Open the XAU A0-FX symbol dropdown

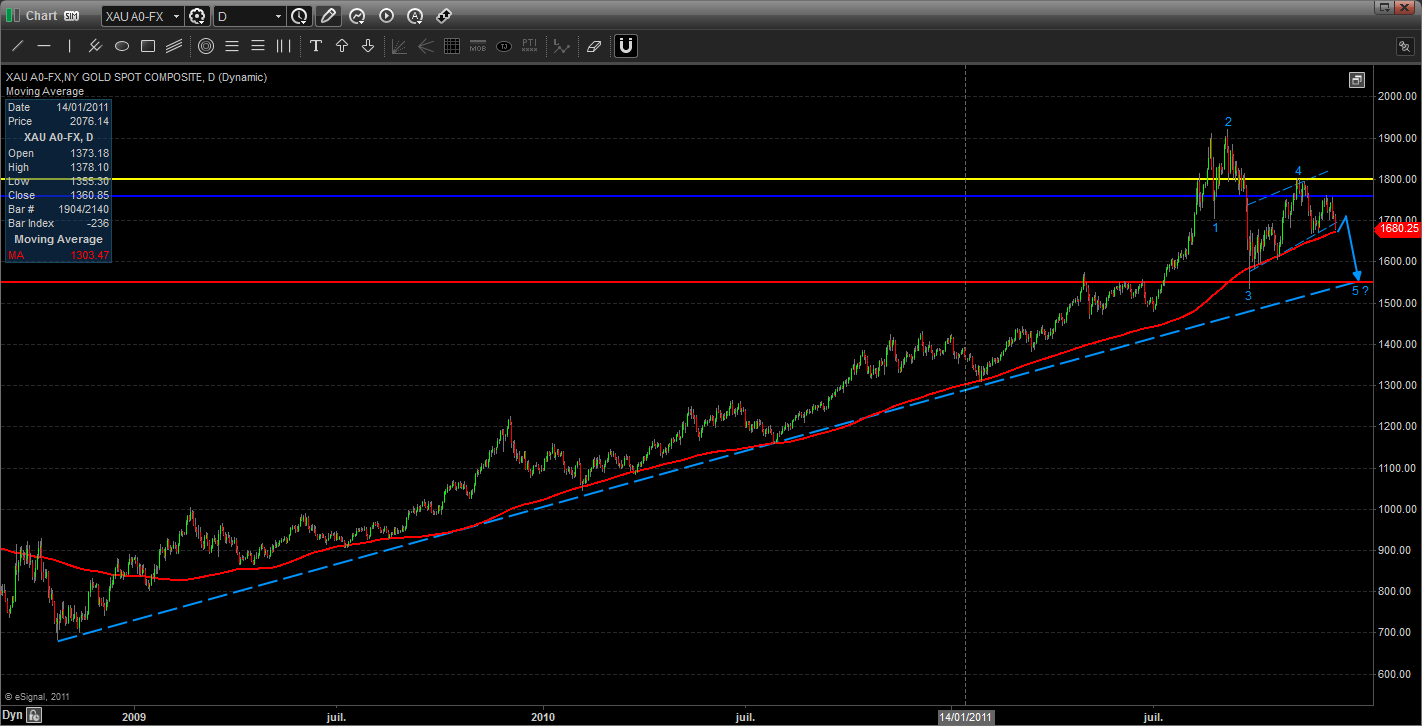click(x=177, y=16)
